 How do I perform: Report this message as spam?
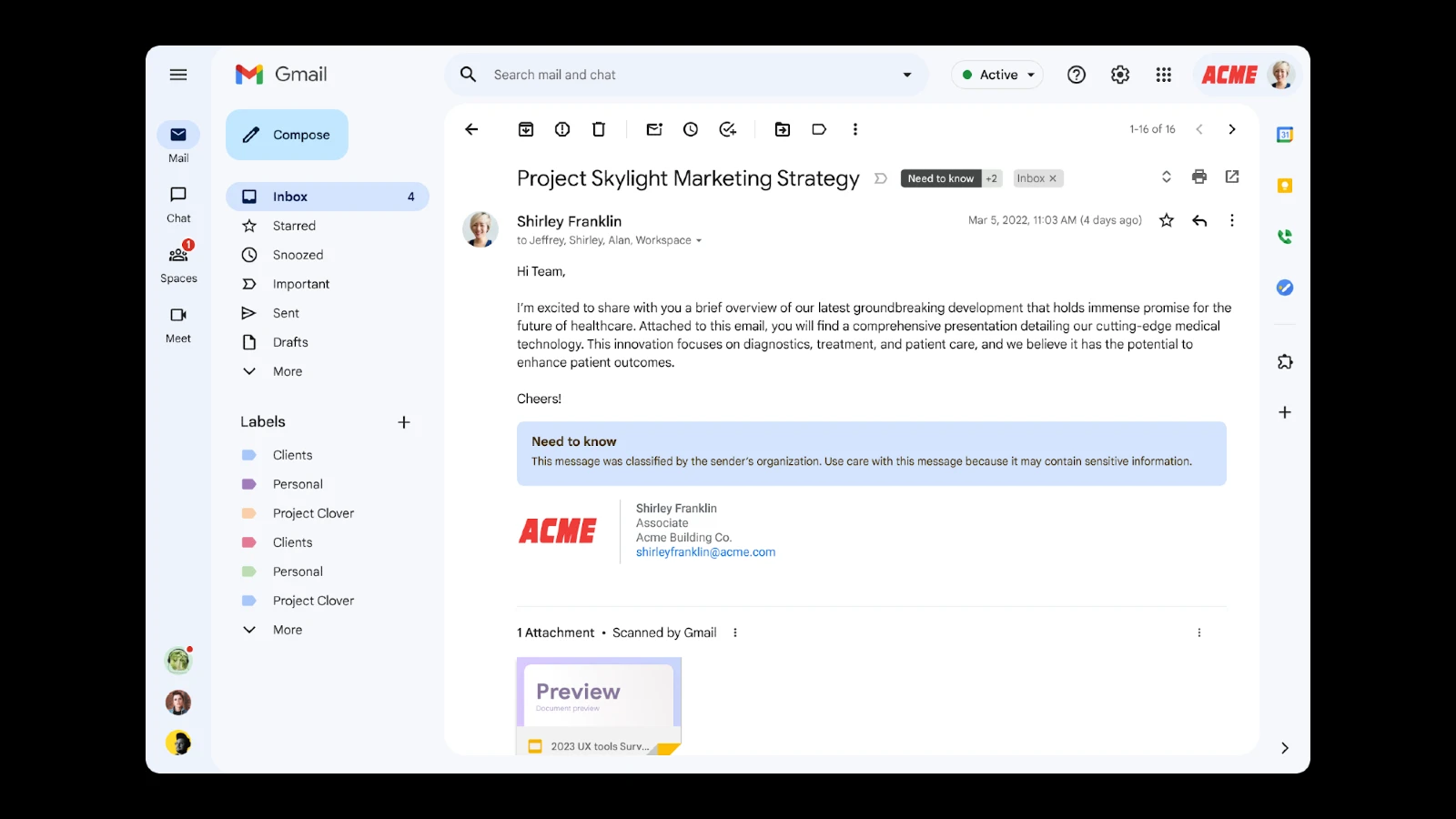click(562, 129)
